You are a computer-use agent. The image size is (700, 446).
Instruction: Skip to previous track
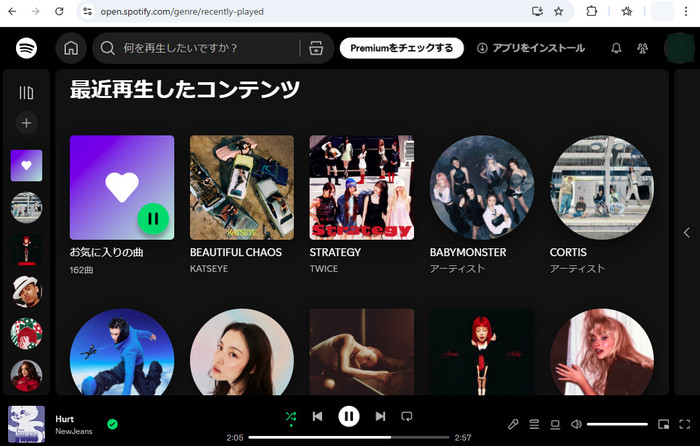point(317,417)
